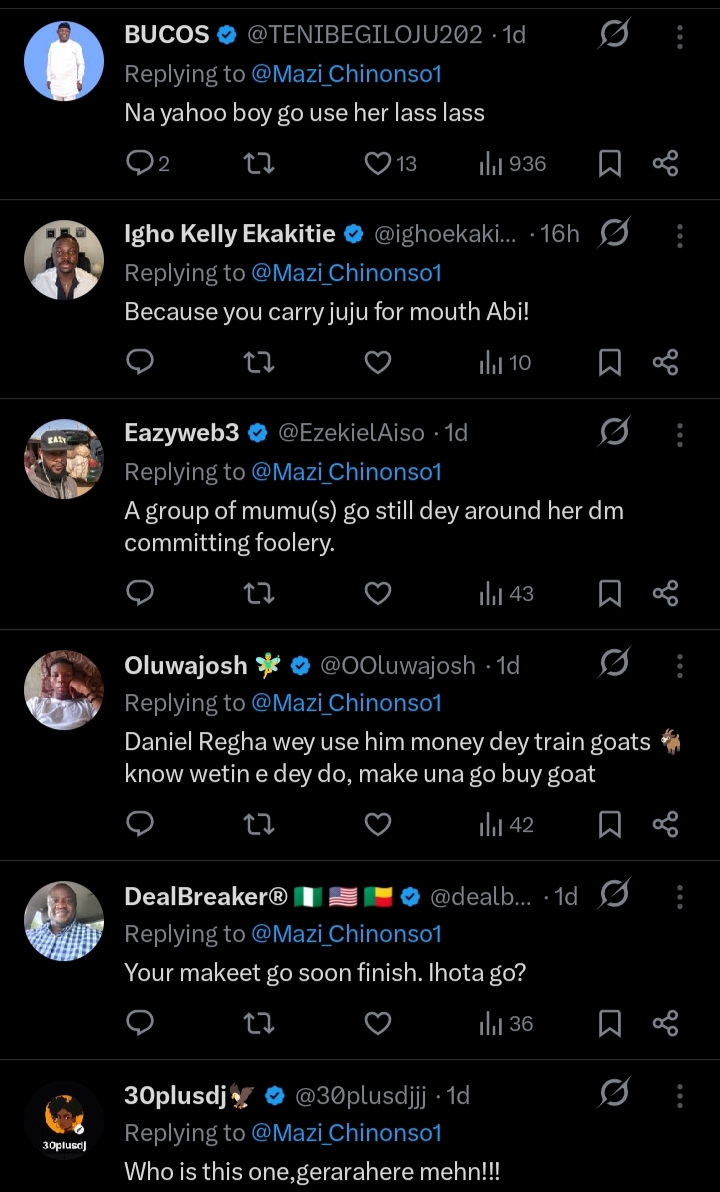This screenshot has width=720, height=1192.
Task: Share Oluwajosh's goat reply
Action: (x=666, y=824)
